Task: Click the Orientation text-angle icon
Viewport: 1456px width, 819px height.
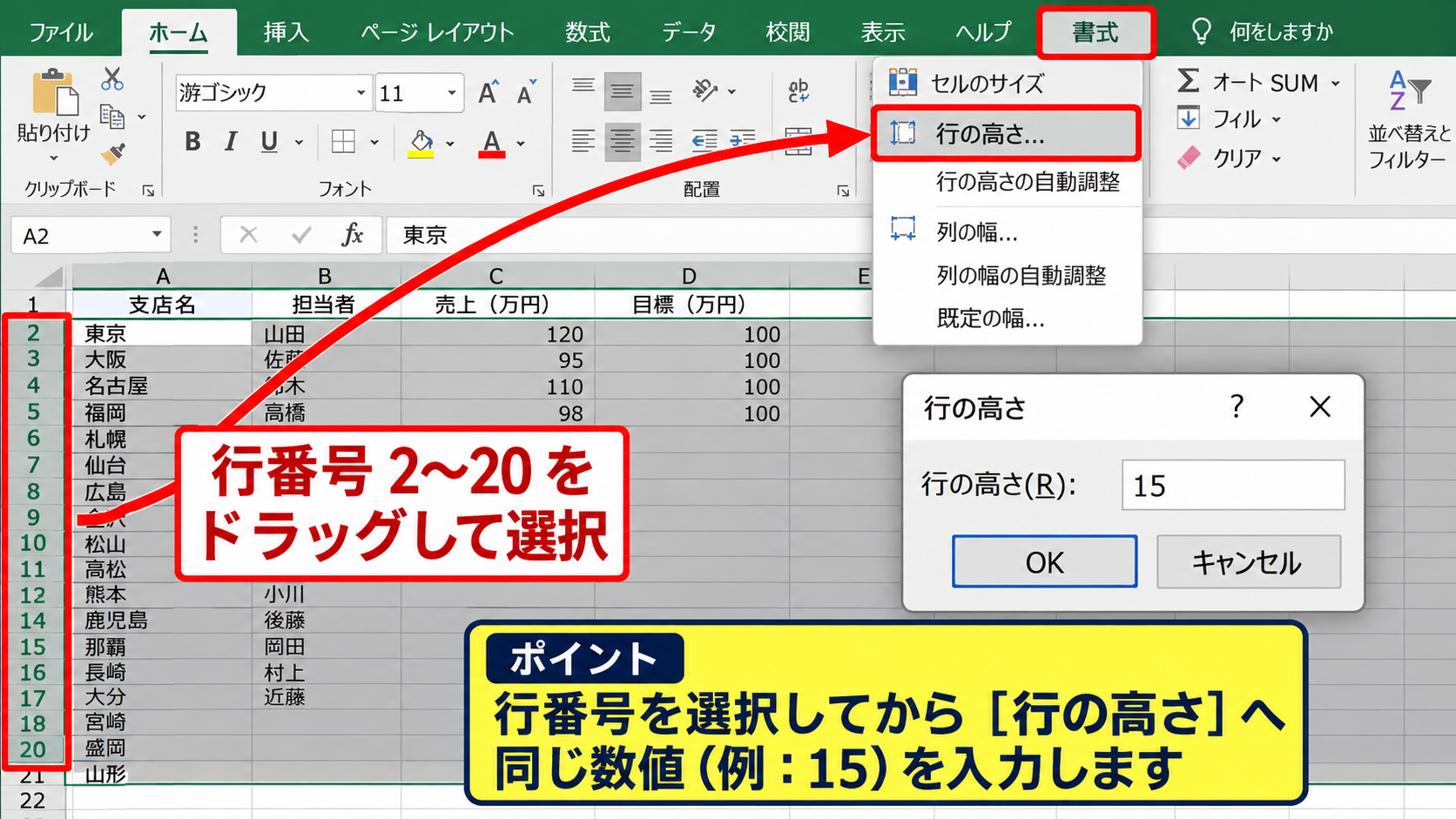Action: (705, 90)
